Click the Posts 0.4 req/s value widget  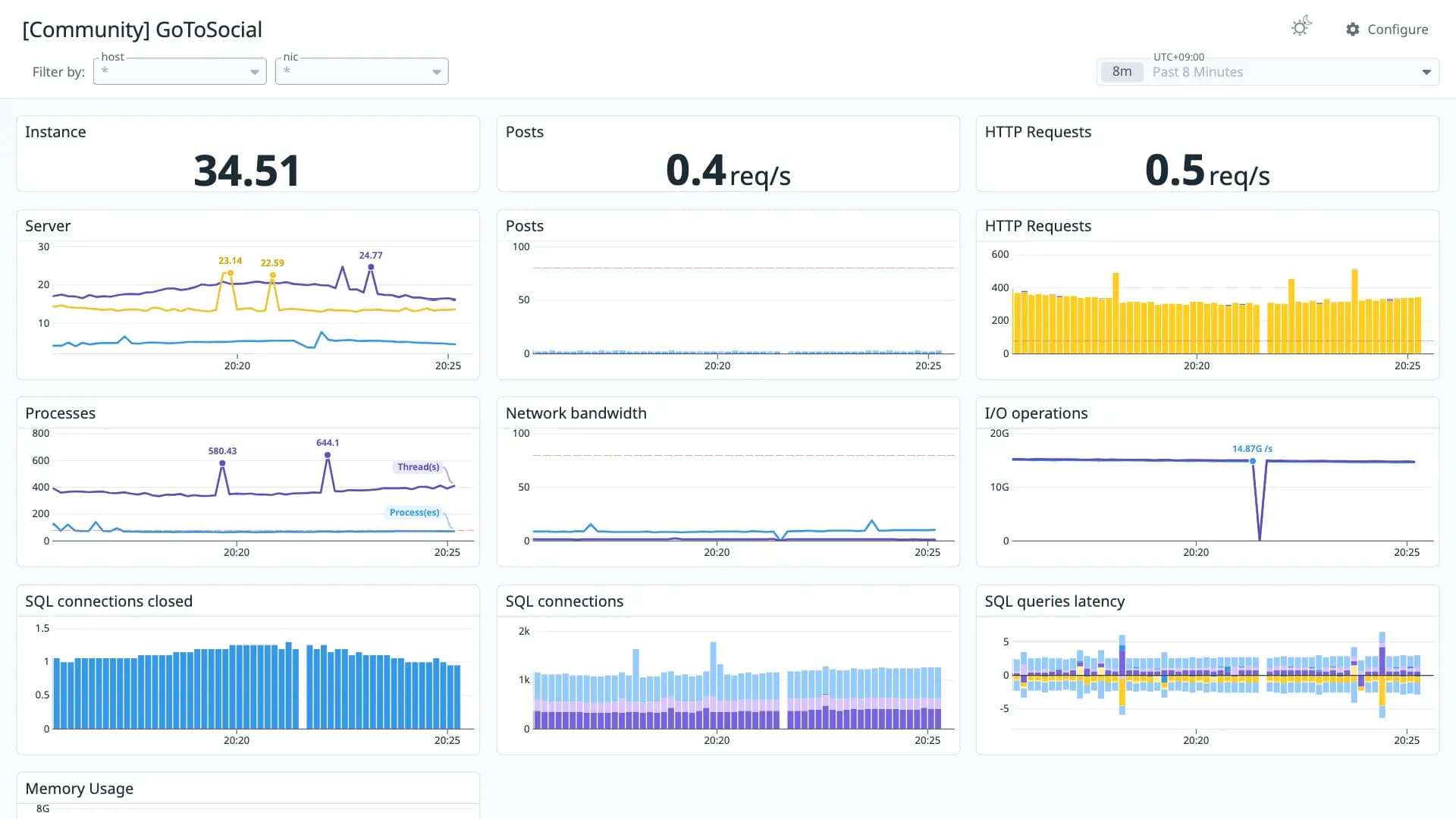(728, 154)
